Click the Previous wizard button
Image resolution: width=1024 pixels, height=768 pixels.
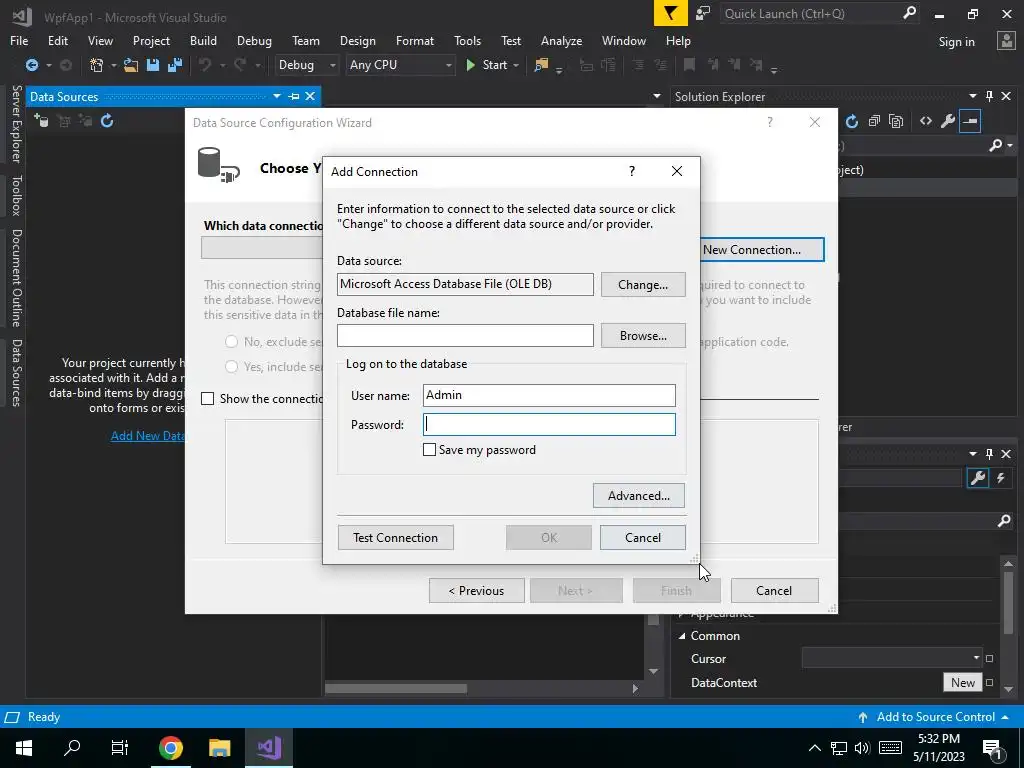tap(476, 590)
